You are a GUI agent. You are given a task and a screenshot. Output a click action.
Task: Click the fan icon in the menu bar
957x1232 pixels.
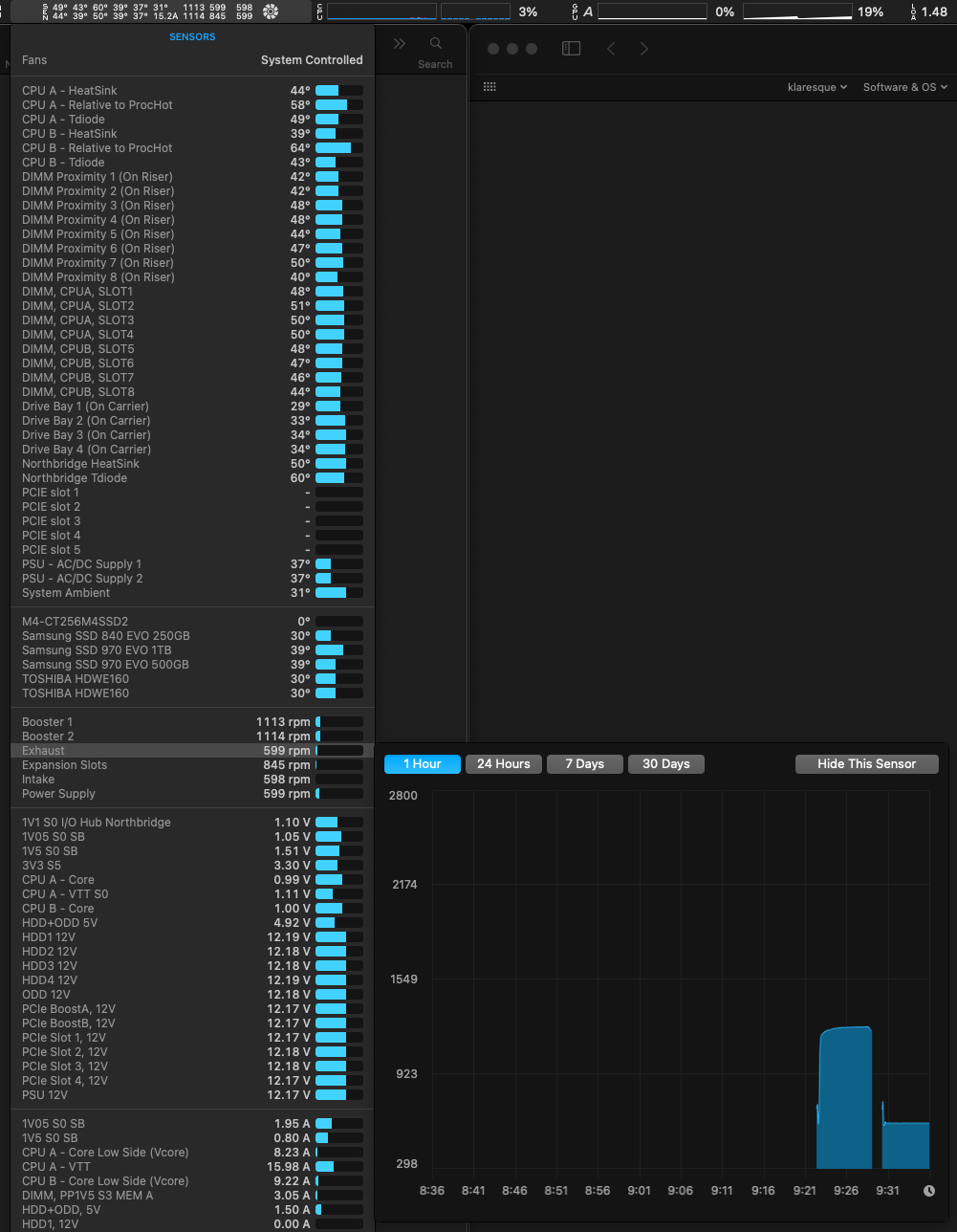point(271,11)
